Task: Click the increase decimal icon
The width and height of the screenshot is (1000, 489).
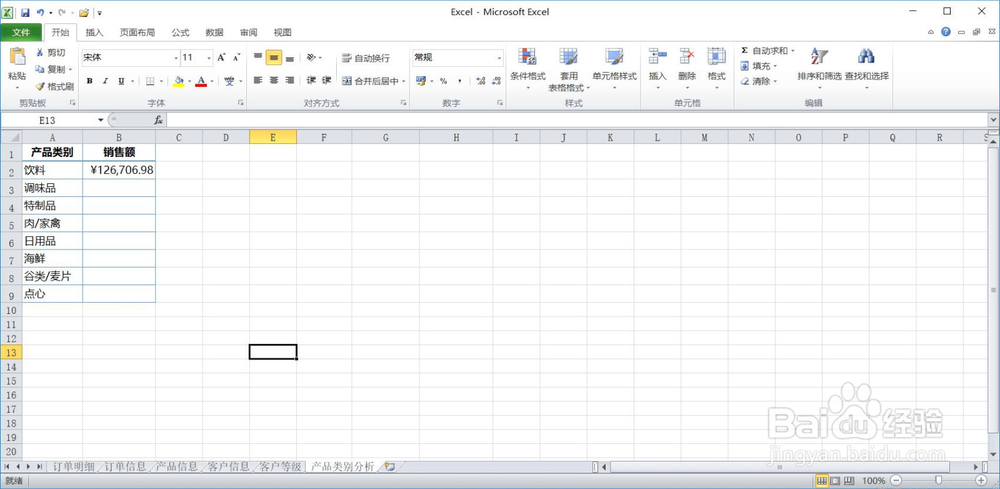Action: click(481, 81)
